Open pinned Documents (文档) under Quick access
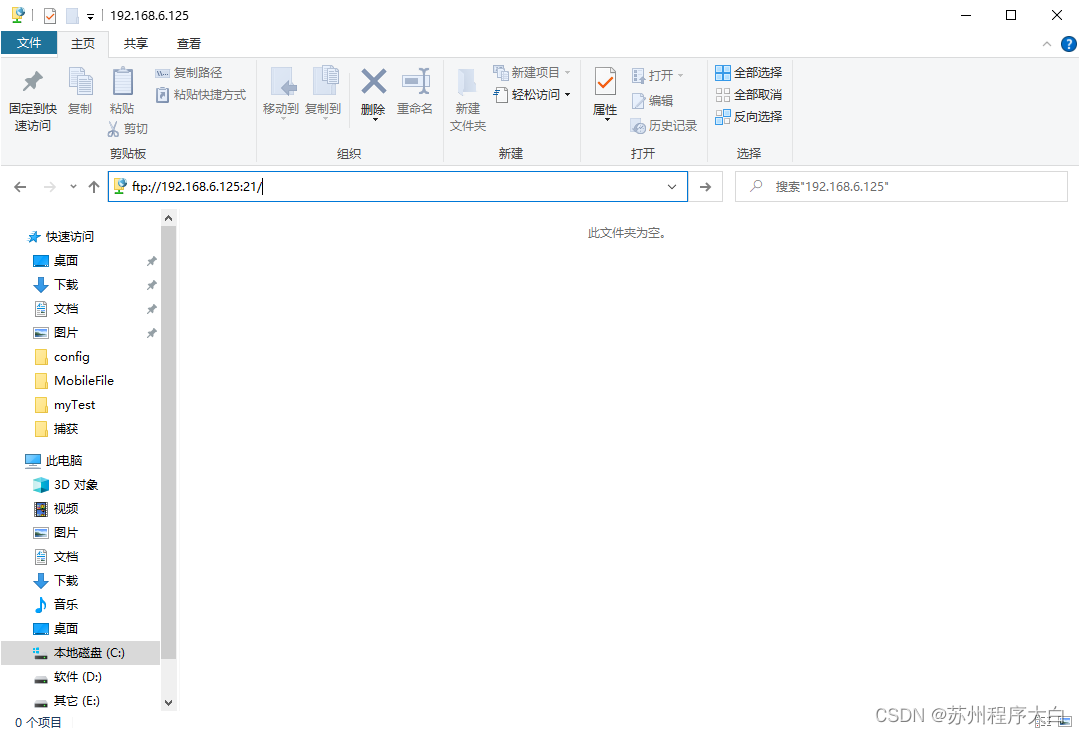Image resolution: width=1079 pixels, height=734 pixels. (56, 309)
